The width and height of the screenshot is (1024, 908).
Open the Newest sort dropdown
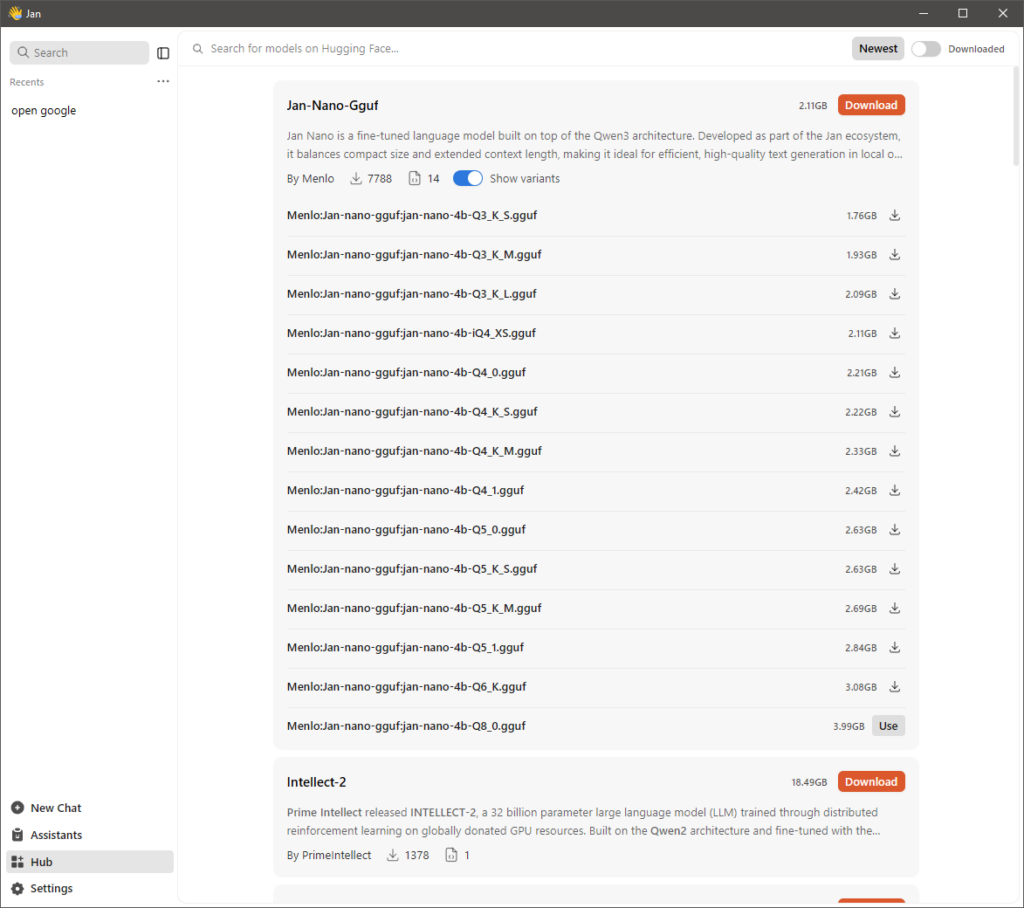tap(878, 48)
